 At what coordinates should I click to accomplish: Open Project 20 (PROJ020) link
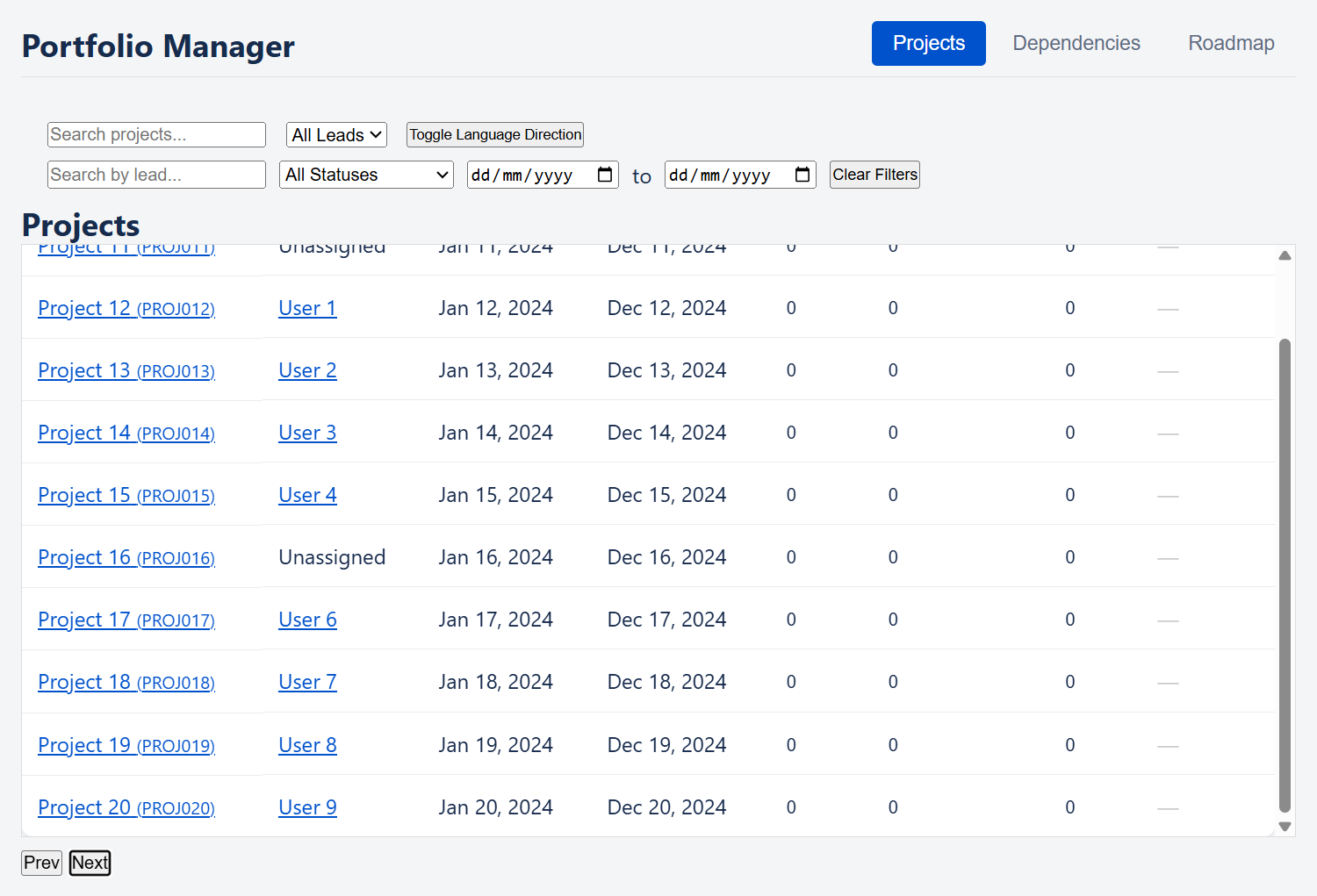(126, 807)
